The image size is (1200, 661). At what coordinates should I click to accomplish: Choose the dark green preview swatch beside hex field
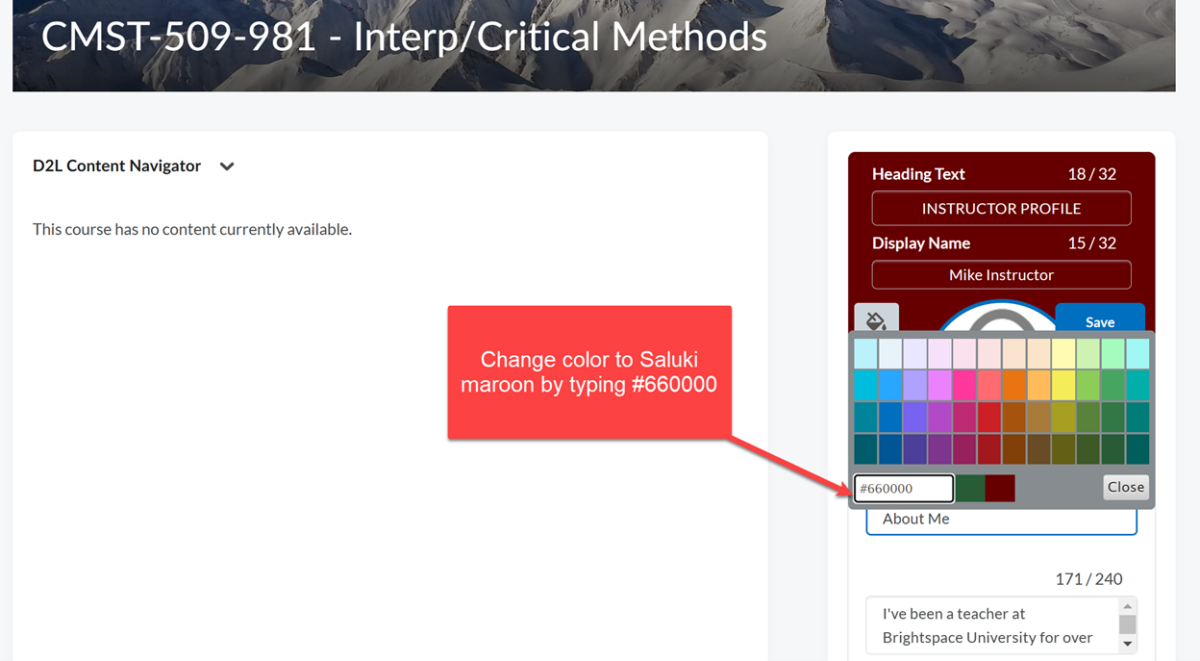pos(971,488)
